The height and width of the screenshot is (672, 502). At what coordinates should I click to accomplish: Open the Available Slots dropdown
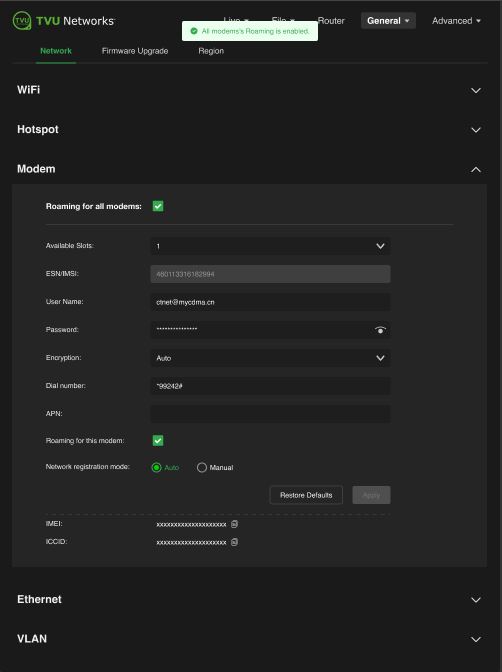(270, 246)
